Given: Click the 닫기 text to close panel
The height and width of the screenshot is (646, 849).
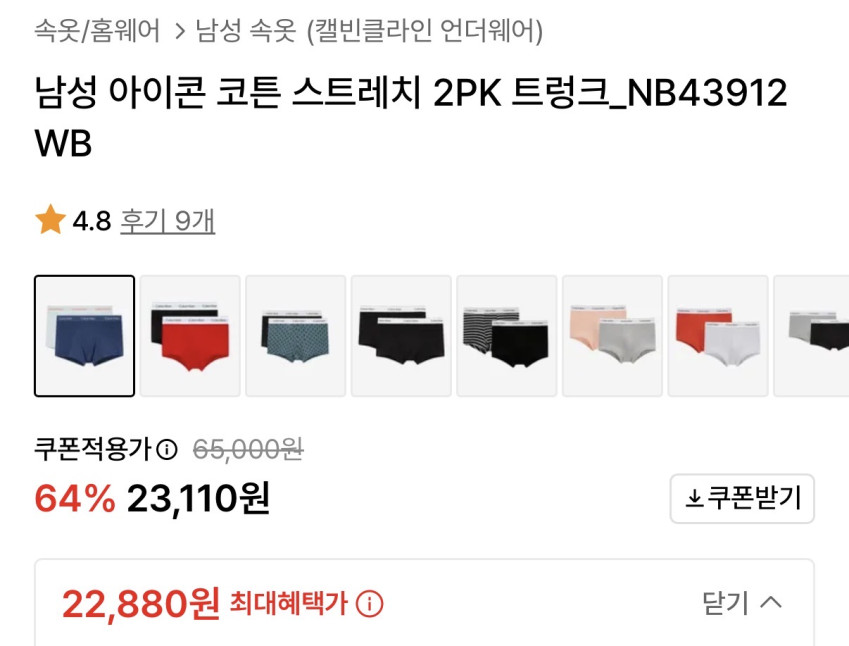Looking at the screenshot, I should point(726,603).
